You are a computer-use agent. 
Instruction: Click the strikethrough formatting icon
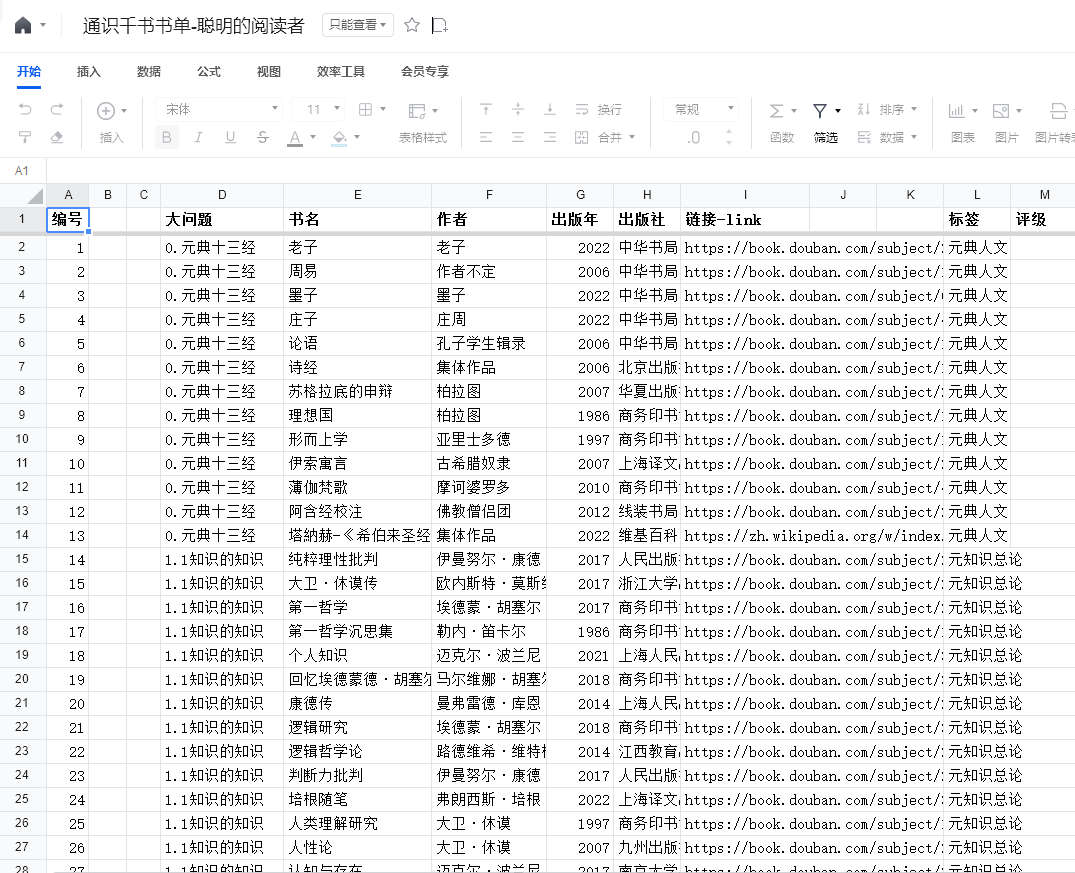click(x=262, y=137)
